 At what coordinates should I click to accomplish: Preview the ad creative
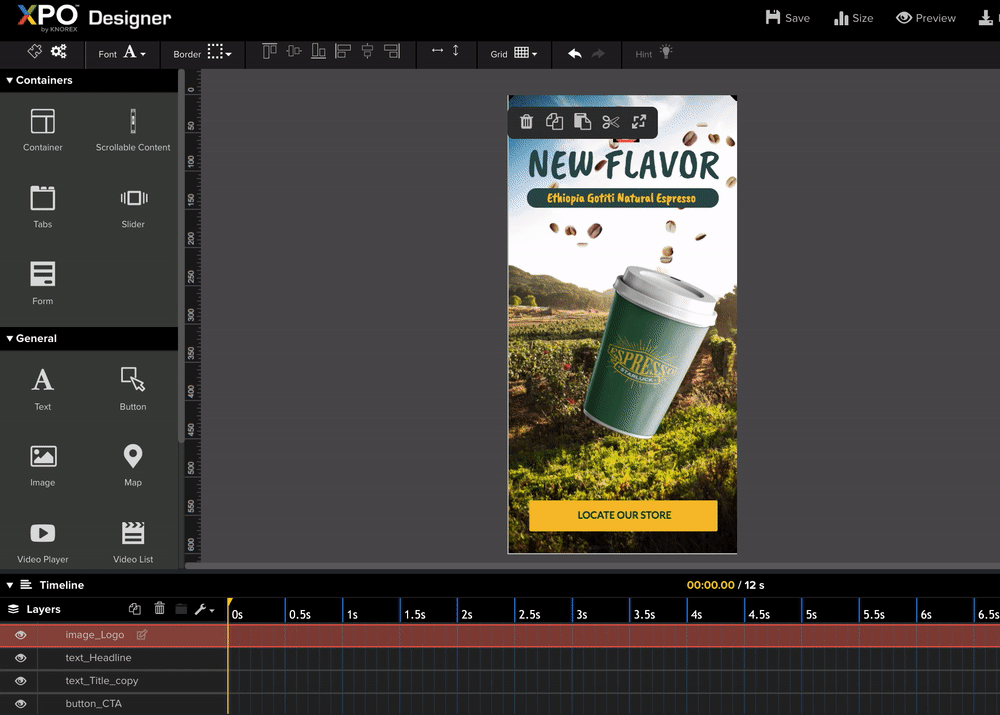[925, 18]
